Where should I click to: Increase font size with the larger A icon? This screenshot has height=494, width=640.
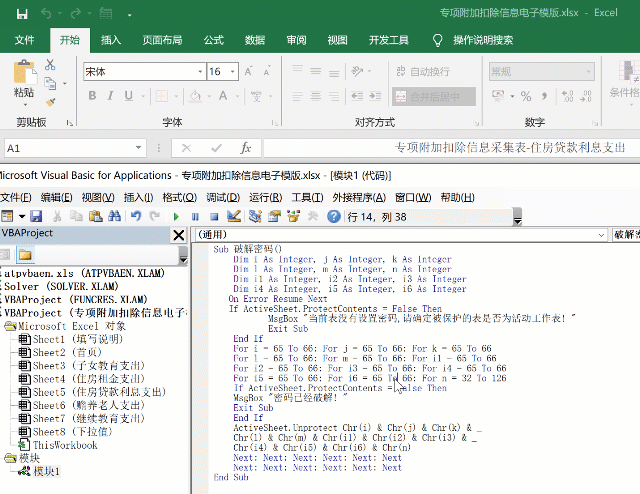point(248,72)
